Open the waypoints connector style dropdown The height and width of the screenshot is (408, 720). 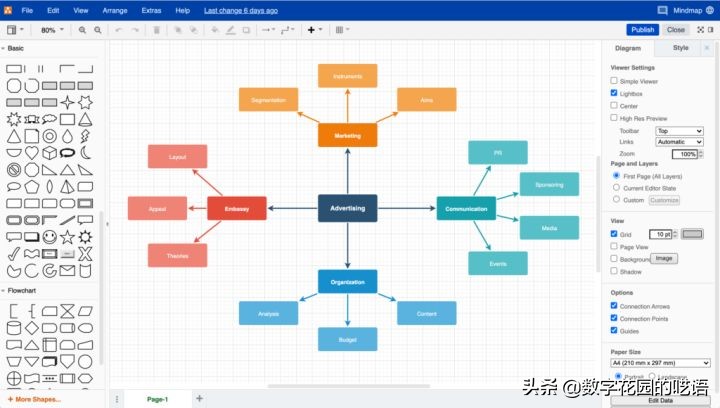pyautogui.click(x=287, y=30)
